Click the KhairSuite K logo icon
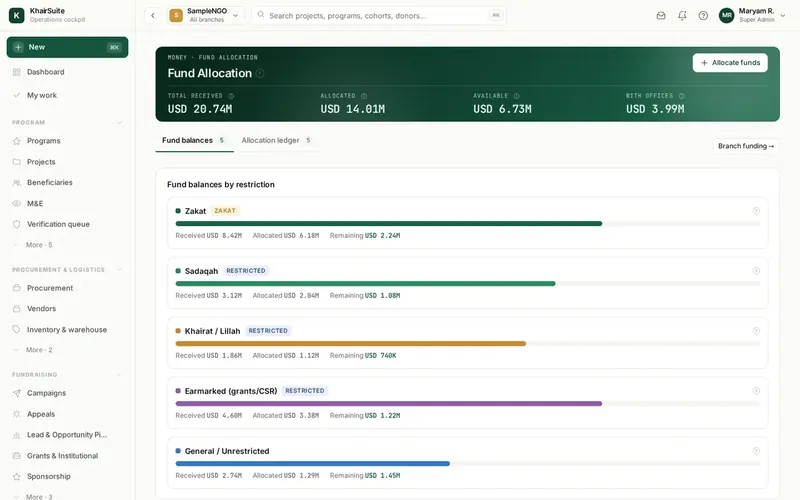Image resolution: width=800 pixels, height=500 pixels. click(x=16, y=15)
